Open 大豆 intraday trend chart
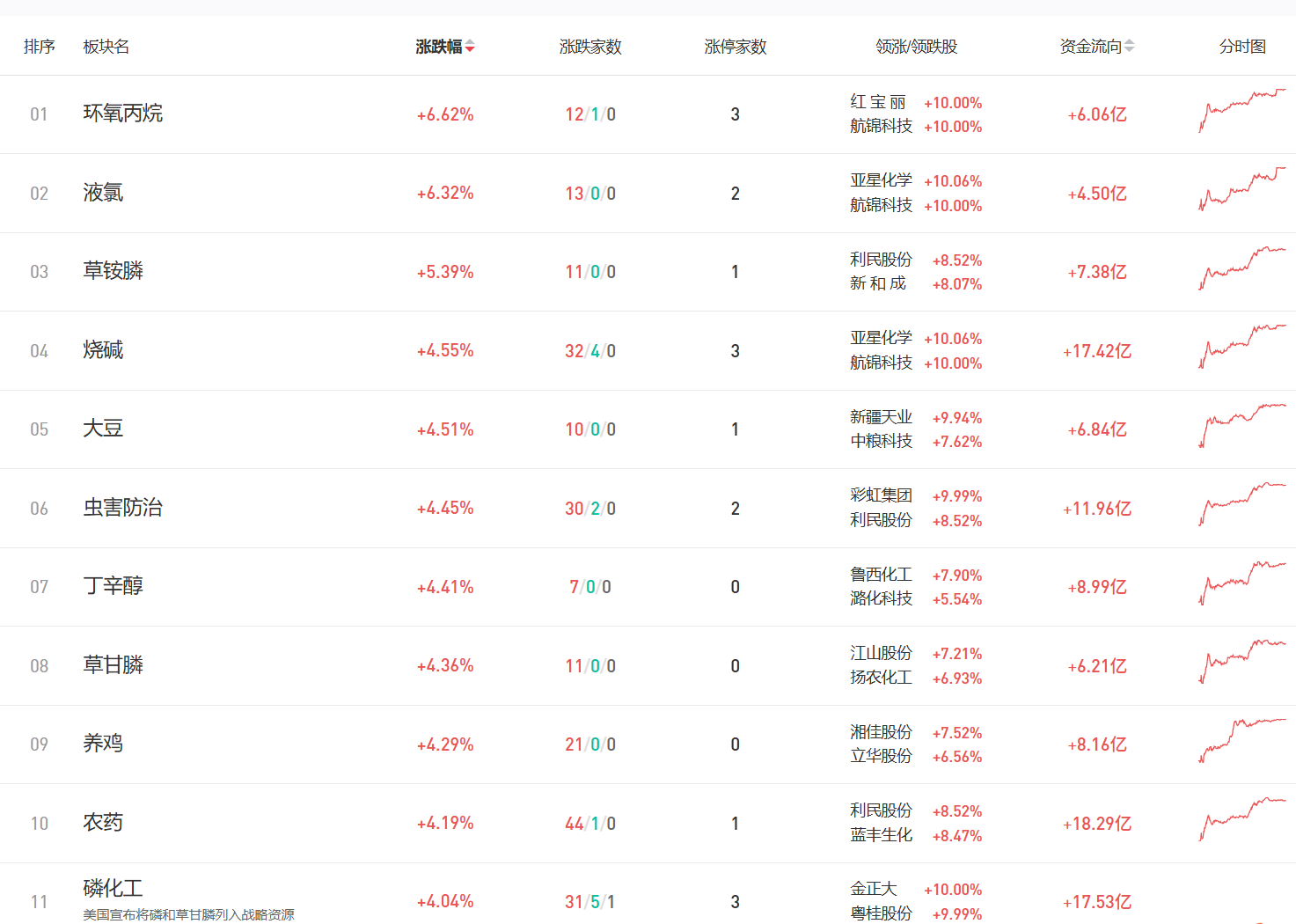The width and height of the screenshot is (1296, 924). click(1241, 426)
